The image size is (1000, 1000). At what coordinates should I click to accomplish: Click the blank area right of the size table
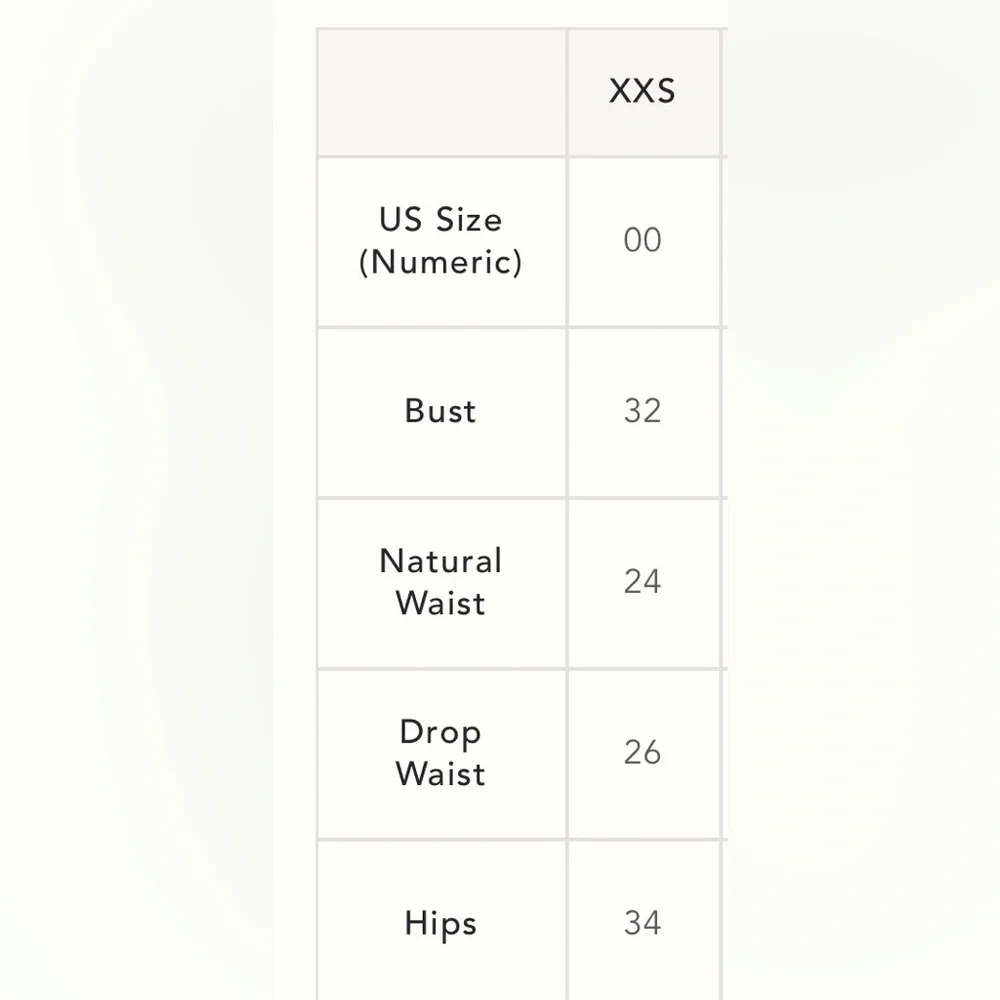(x=860, y=500)
